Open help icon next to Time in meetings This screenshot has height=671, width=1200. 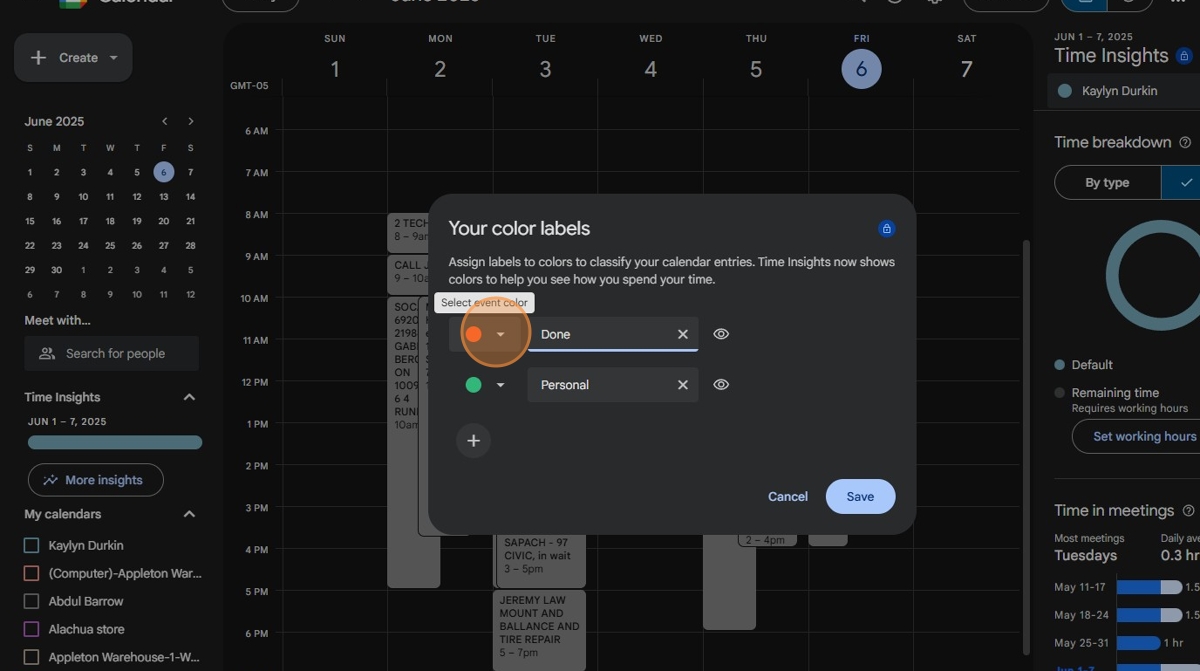click(x=1189, y=511)
